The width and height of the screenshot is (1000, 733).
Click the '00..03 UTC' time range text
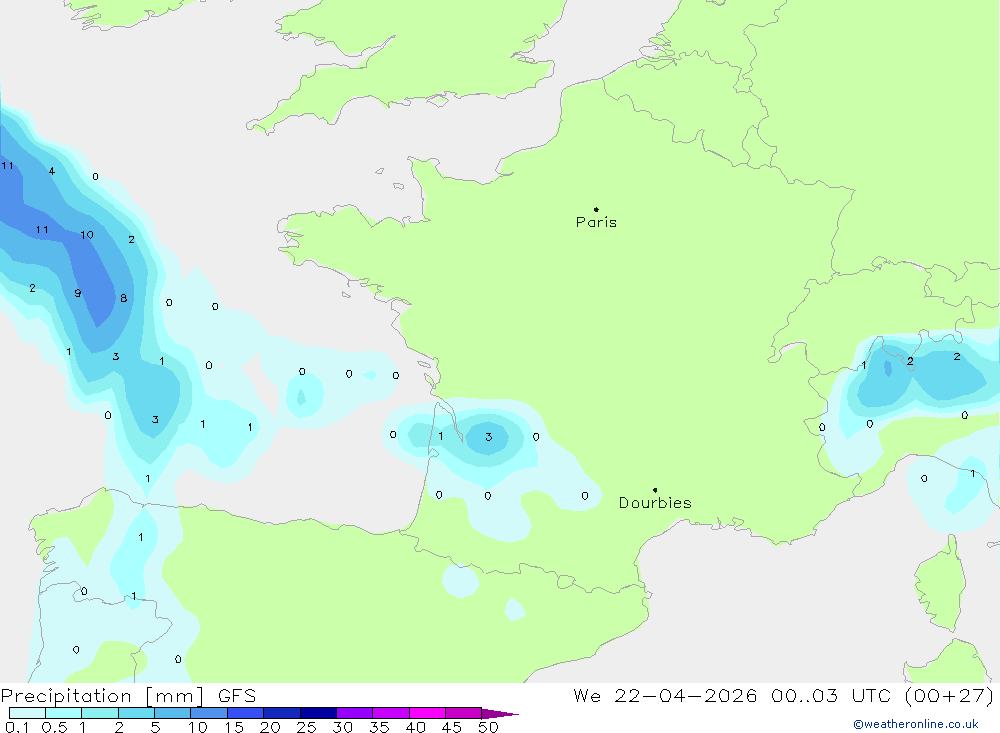pos(831,696)
